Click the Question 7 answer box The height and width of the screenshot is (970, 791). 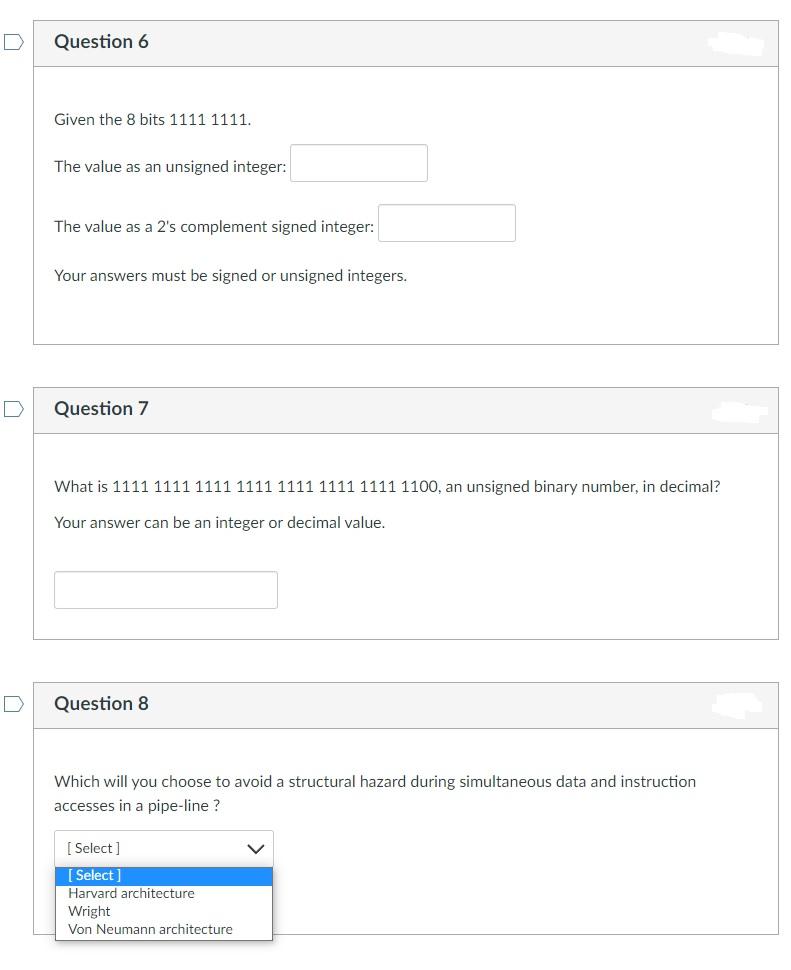[x=165, y=589]
